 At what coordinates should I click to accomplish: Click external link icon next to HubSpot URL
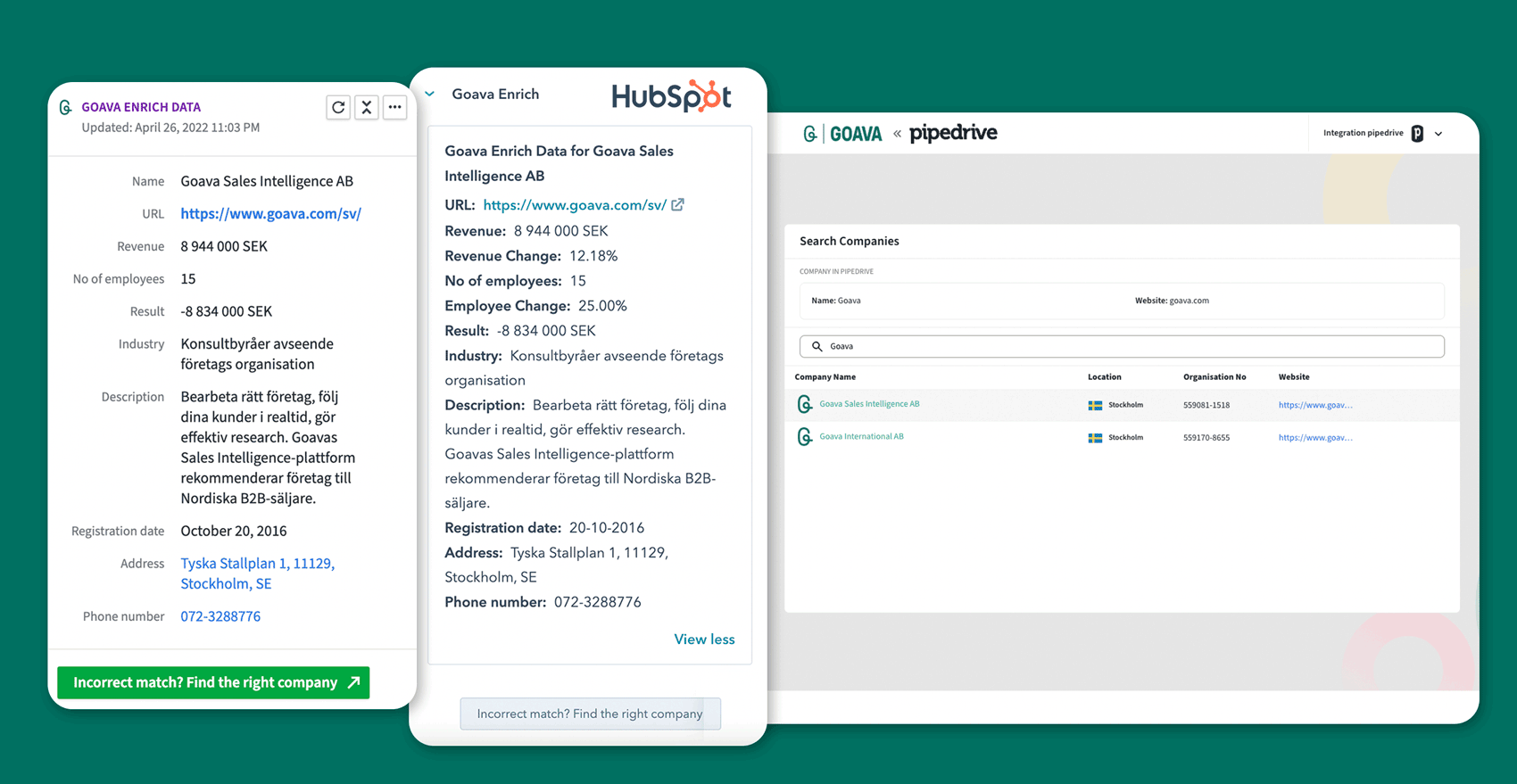click(678, 204)
